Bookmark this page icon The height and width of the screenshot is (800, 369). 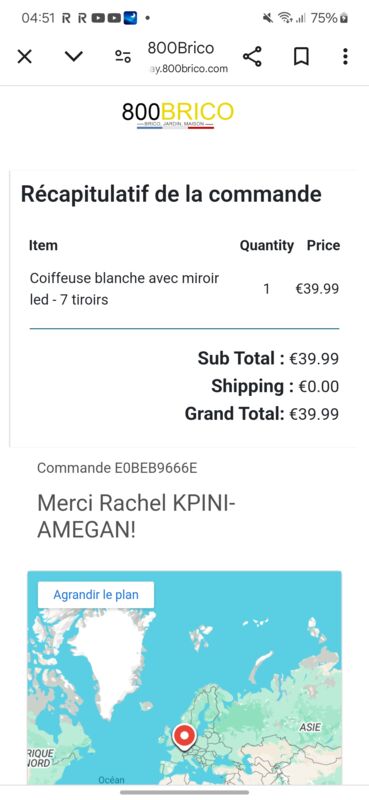[301, 57]
